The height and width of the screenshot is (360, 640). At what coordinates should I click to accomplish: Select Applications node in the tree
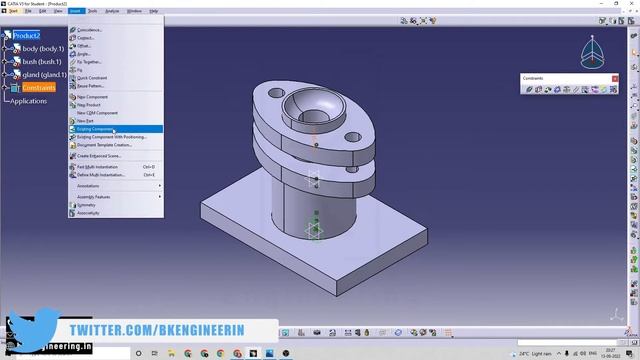click(28, 101)
